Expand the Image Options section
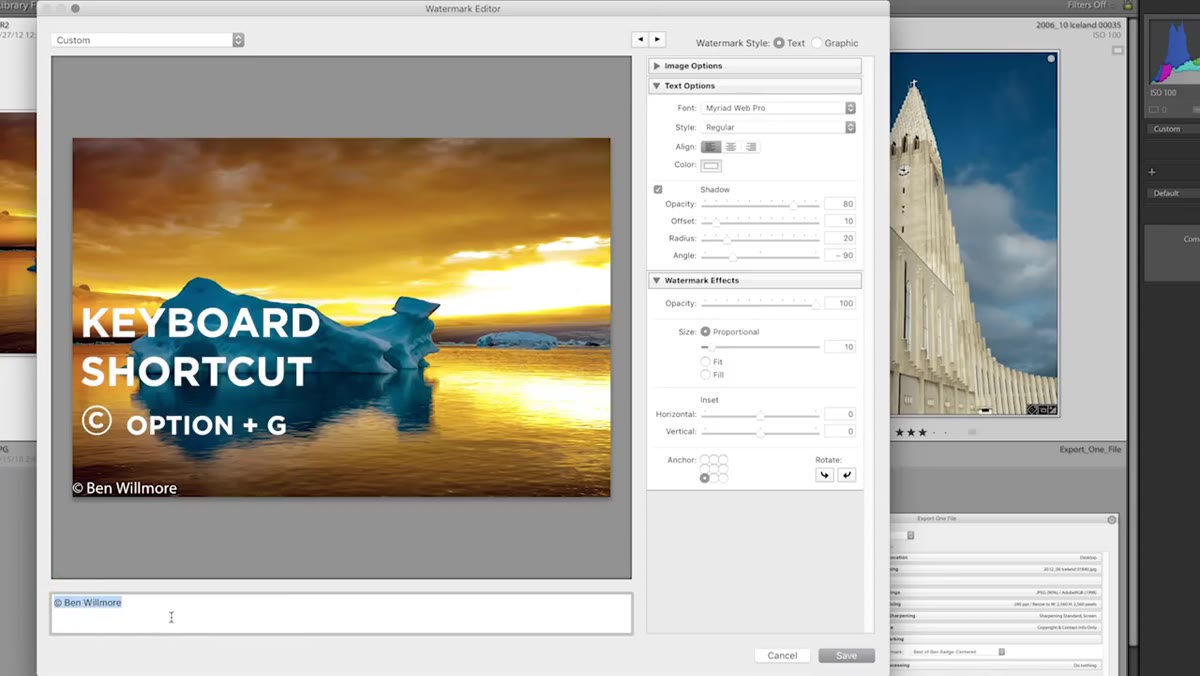This screenshot has width=1200, height=676. click(755, 66)
